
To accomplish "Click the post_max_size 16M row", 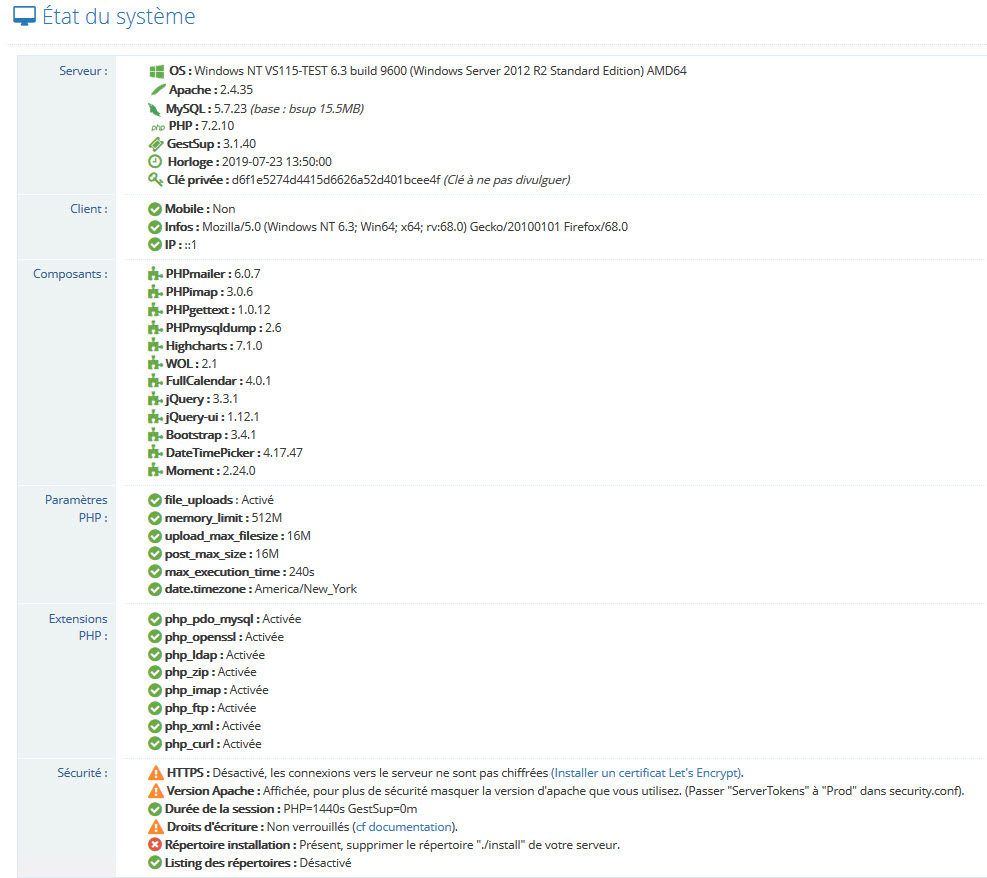I will [x=213, y=554].
